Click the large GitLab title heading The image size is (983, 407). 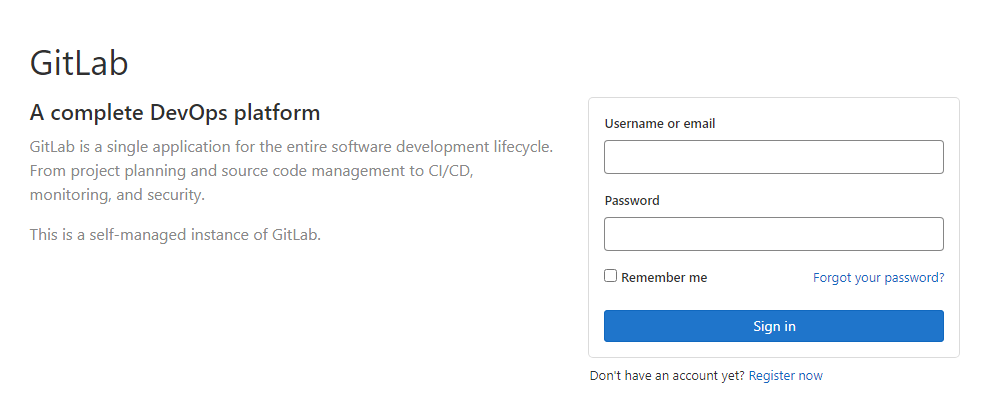[x=79, y=63]
